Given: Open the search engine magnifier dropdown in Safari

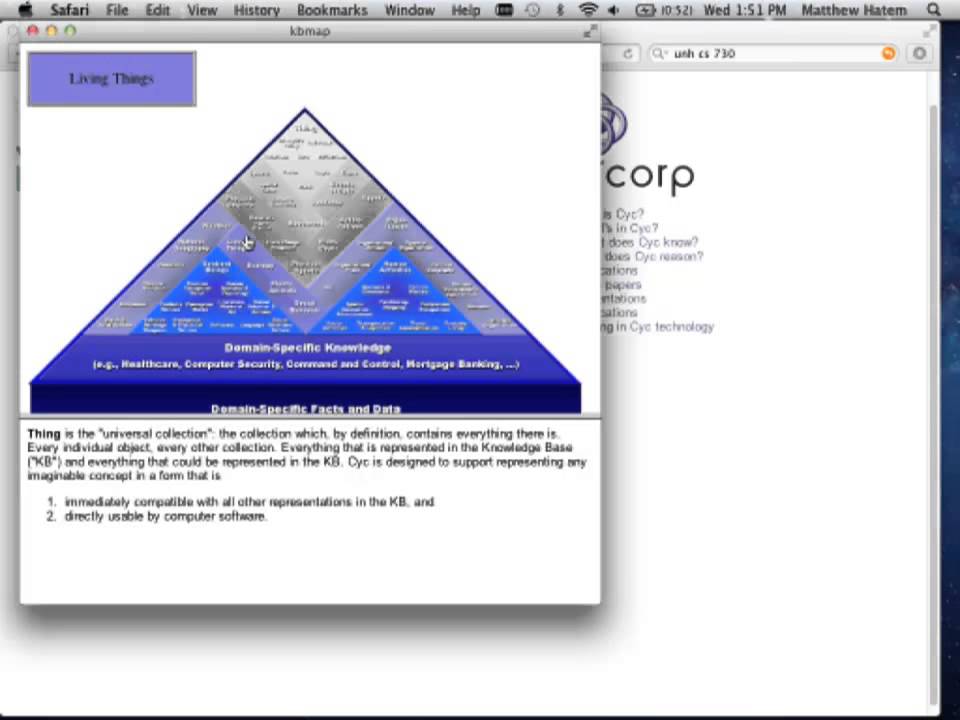Looking at the screenshot, I should click(x=659, y=54).
